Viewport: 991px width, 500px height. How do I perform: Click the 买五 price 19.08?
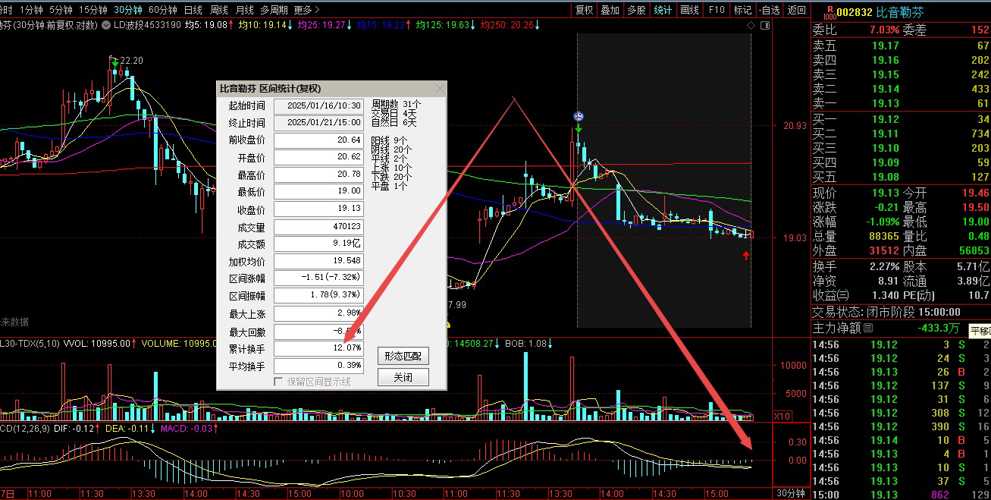pos(885,177)
